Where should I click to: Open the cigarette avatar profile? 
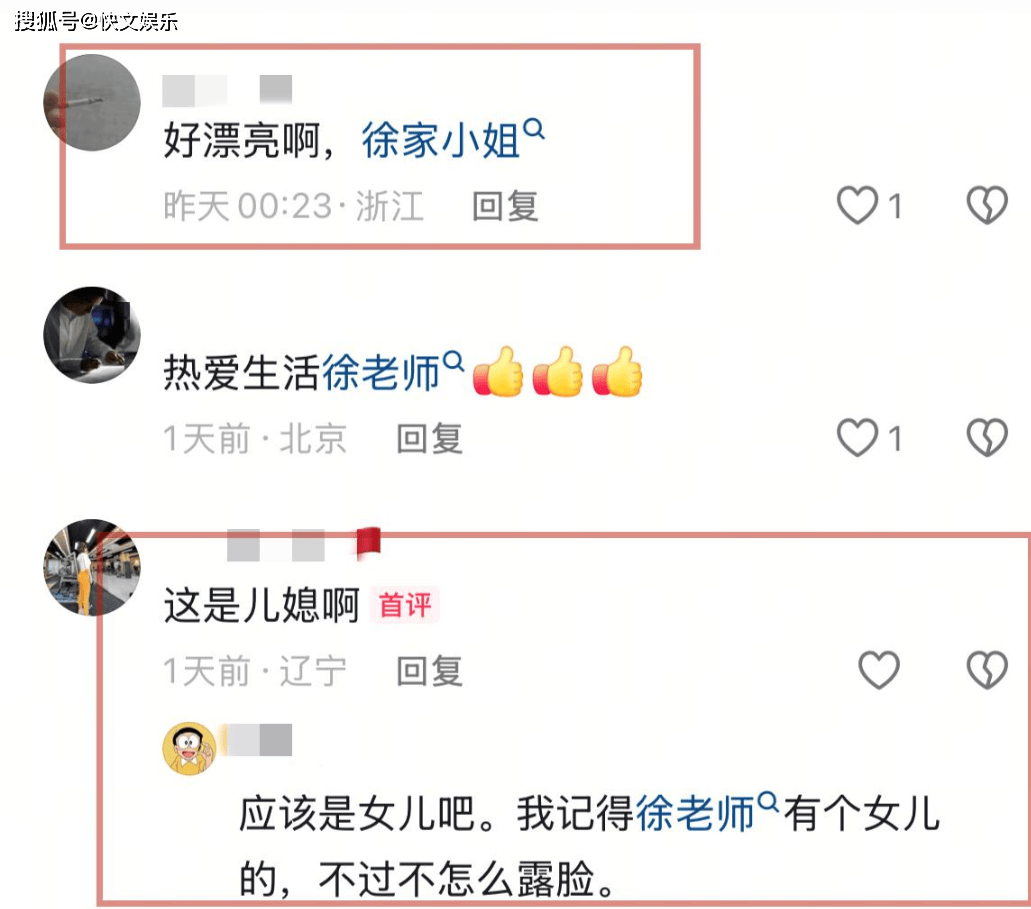[92, 103]
